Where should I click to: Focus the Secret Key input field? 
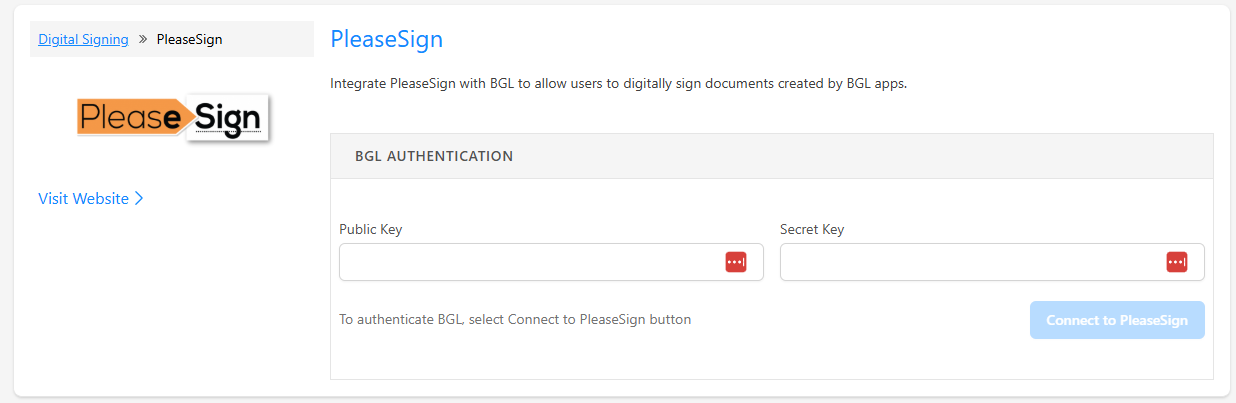pyautogui.click(x=992, y=262)
